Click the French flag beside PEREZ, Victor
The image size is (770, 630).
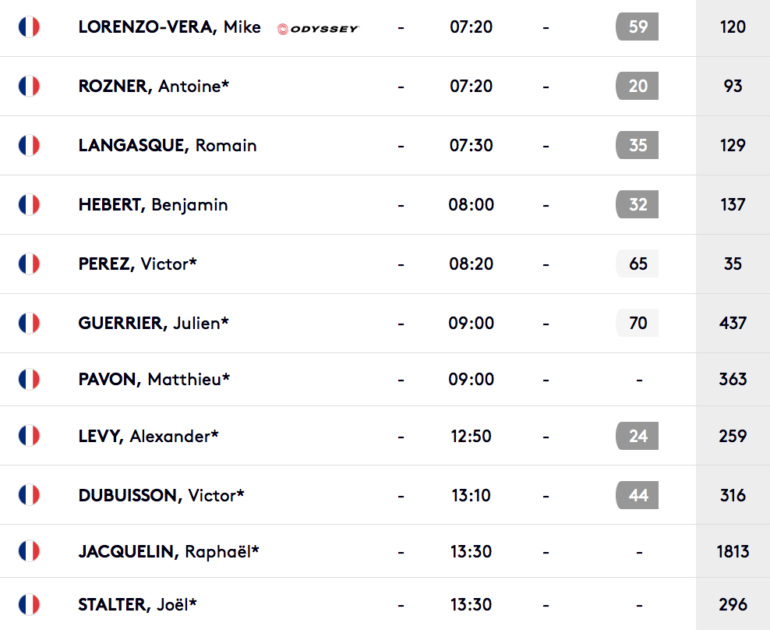(29, 264)
